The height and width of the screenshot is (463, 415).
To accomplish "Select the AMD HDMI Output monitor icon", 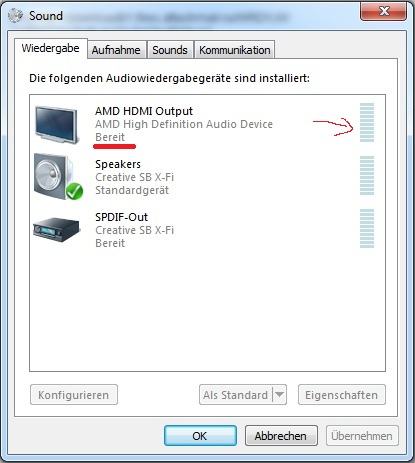I will [57, 125].
